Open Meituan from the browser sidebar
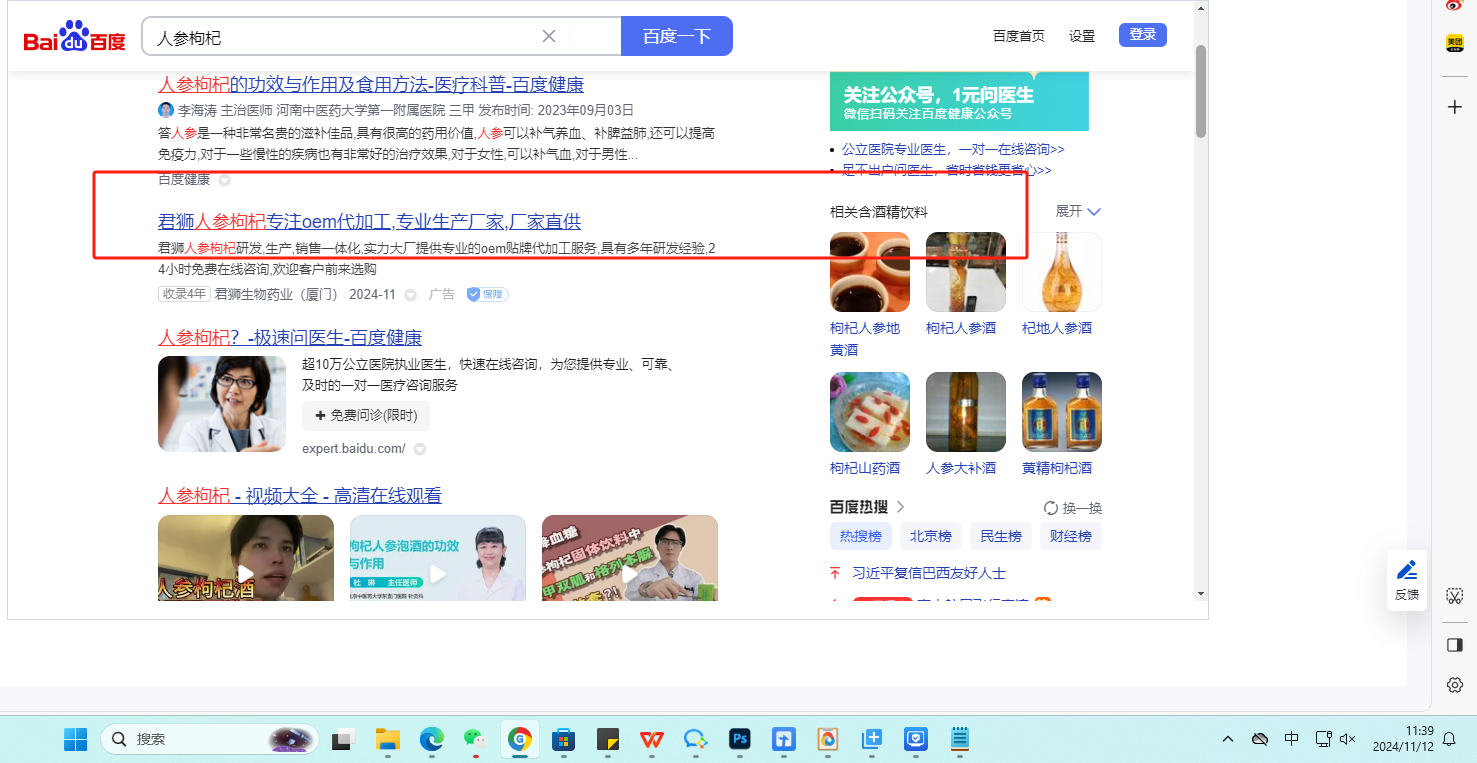1477x763 pixels. click(x=1455, y=43)
